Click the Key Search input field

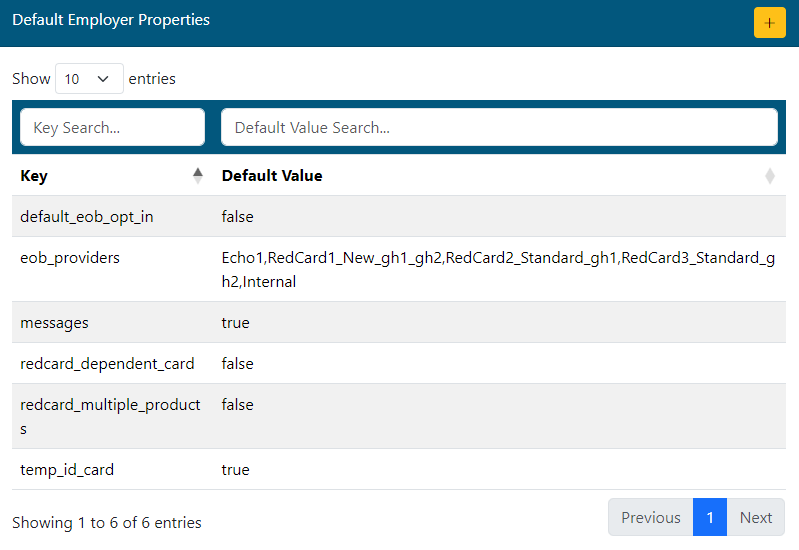click(x=112, y=127)
